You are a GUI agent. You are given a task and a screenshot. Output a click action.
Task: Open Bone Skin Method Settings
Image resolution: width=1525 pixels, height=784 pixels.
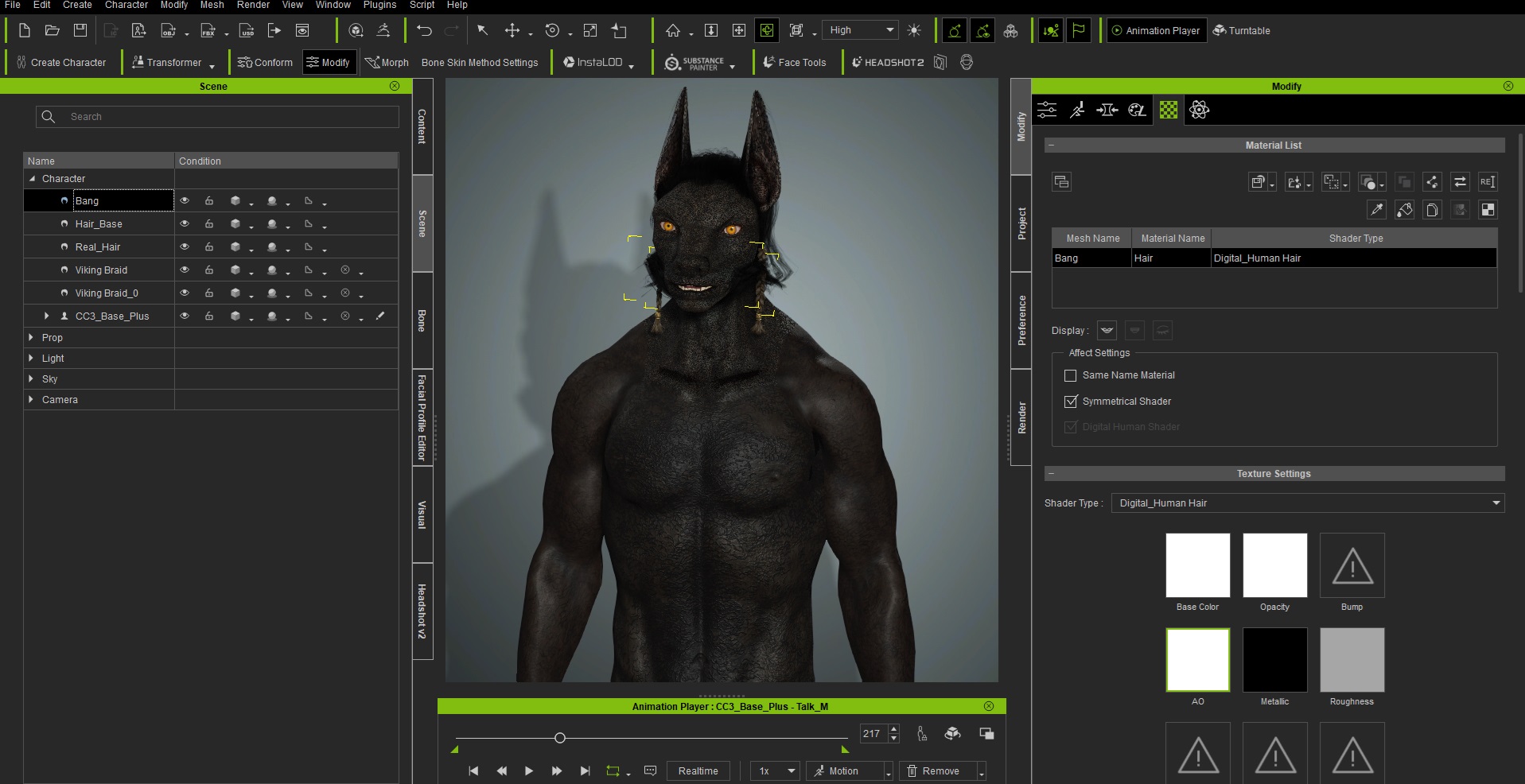(x=480, y=62)
